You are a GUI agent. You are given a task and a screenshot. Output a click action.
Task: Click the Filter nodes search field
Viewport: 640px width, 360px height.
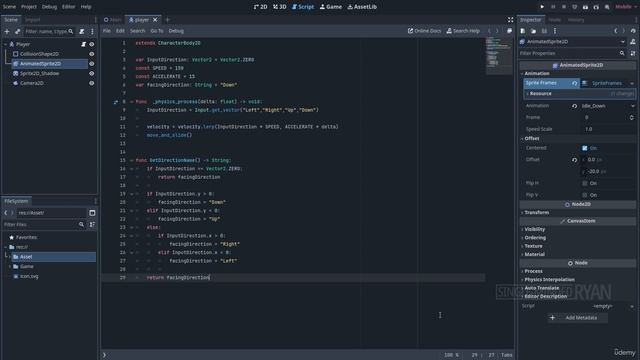coord(49,31)
